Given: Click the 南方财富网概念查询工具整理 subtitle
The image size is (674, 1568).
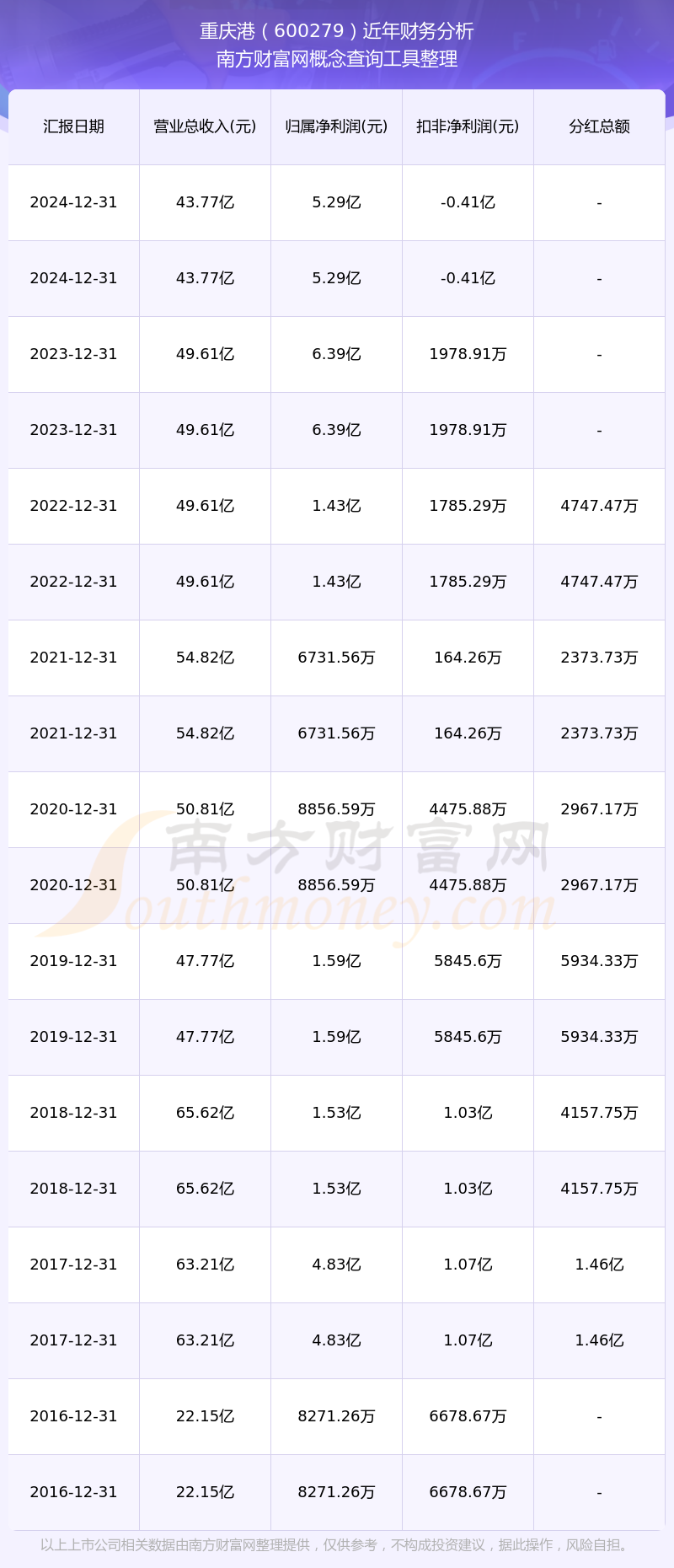Looking at the screenshot, I should [x=337, y=59].
